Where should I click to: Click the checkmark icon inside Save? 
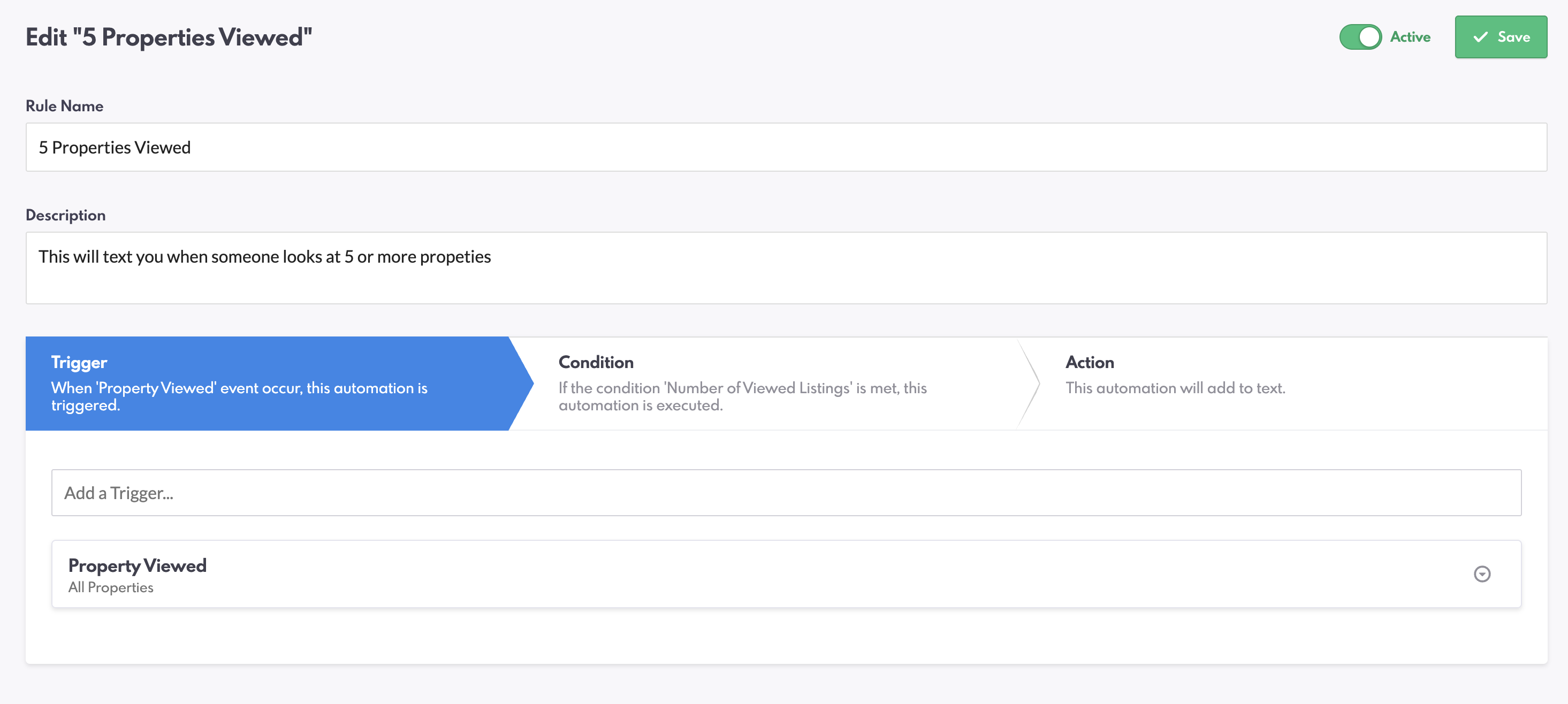(x=1480, y=37)
